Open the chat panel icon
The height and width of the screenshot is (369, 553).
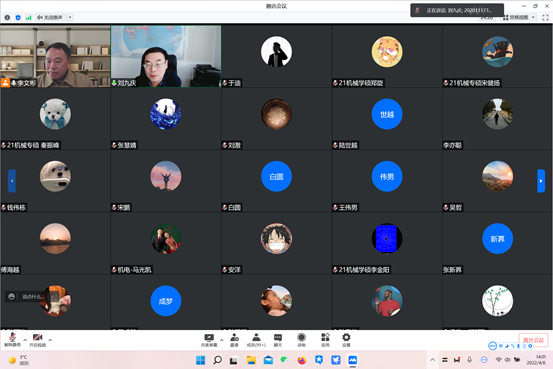[x=278, y=340]
